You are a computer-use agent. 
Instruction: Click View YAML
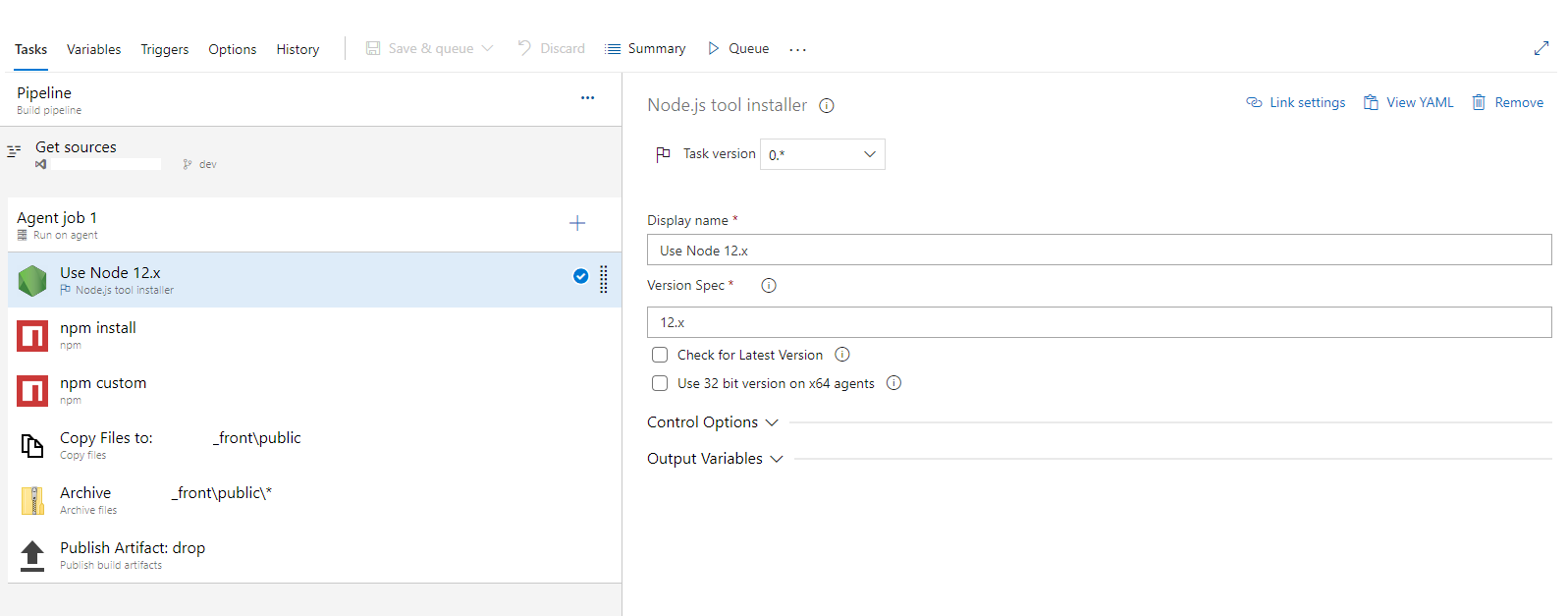point(1409,102)
